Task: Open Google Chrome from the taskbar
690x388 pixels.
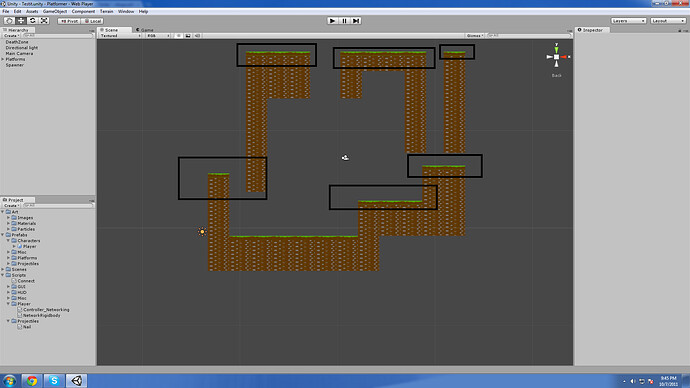Action: (x=32, y=381)
